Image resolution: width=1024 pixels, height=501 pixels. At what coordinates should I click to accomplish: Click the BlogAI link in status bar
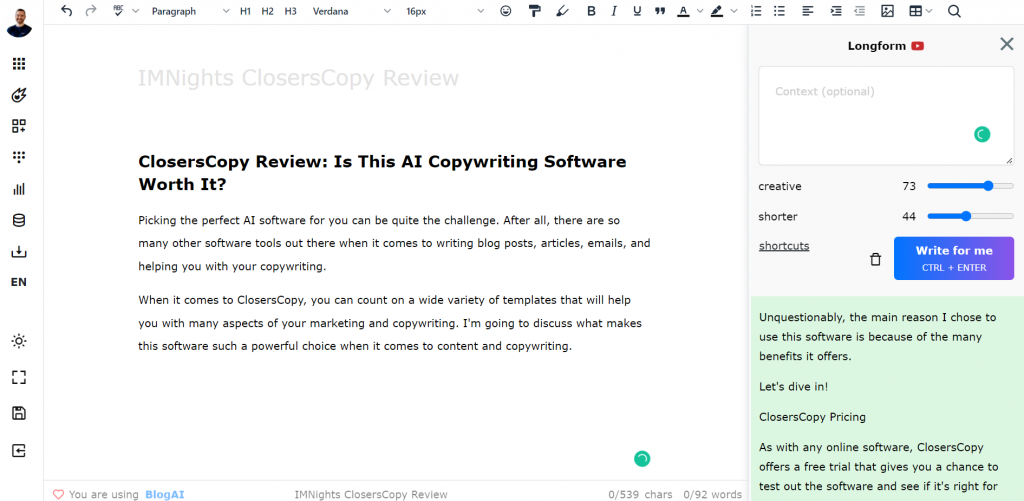tap(165, 494)
